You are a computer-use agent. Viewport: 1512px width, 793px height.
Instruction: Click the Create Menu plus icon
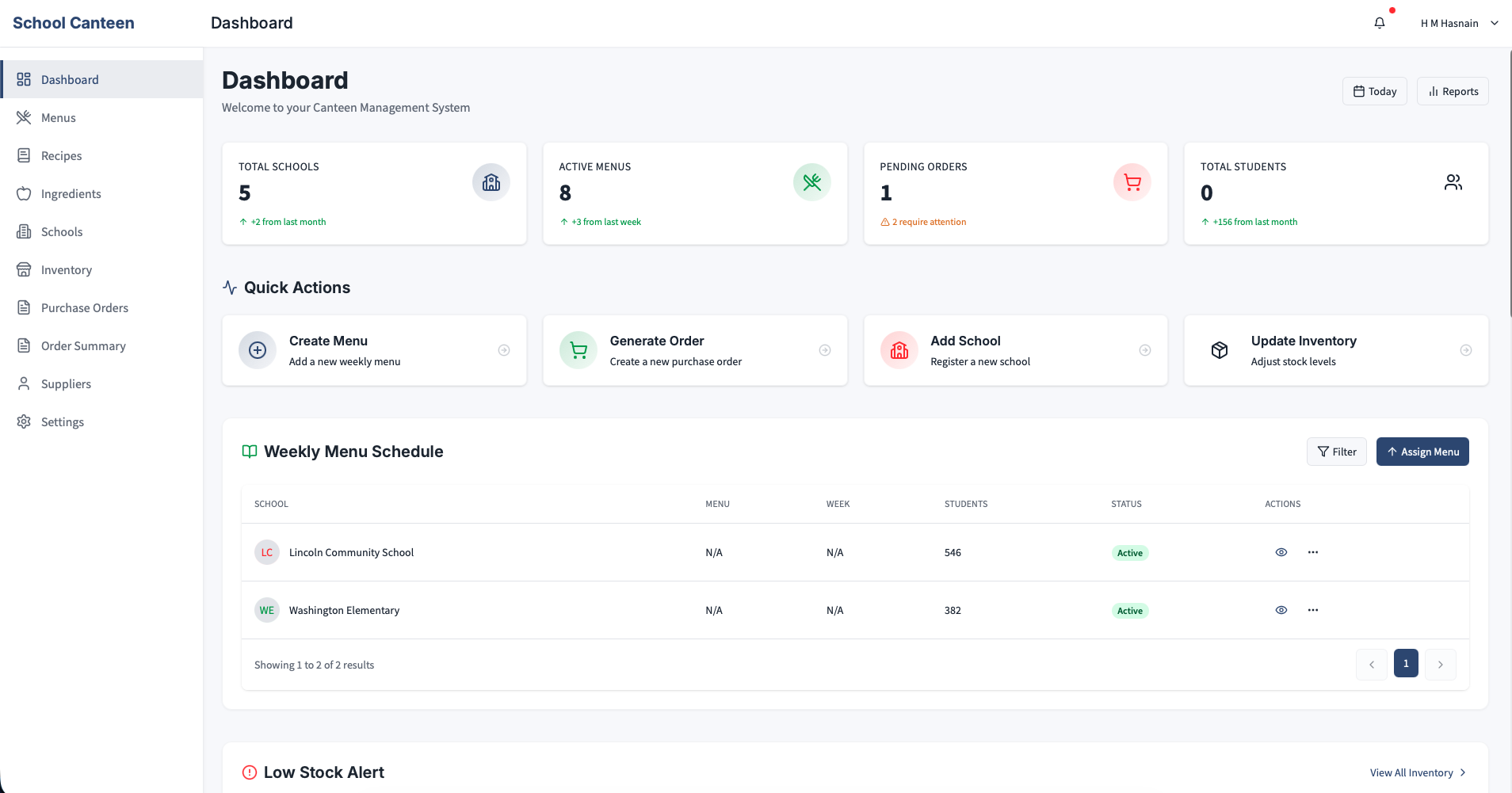(258, 350)
